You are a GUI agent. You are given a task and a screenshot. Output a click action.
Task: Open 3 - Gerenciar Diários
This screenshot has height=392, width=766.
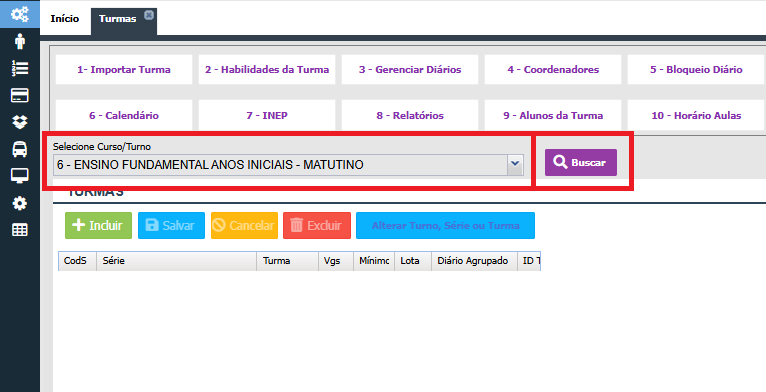click(410, 69)
